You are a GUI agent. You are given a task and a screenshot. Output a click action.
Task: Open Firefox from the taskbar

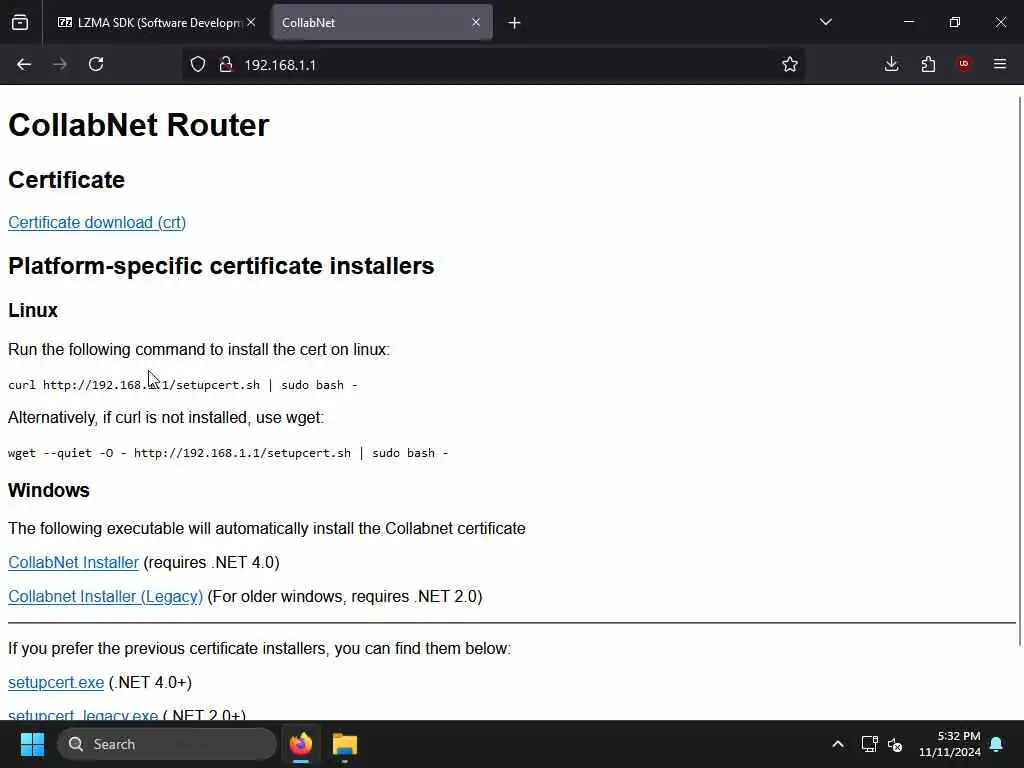point(300,744)
